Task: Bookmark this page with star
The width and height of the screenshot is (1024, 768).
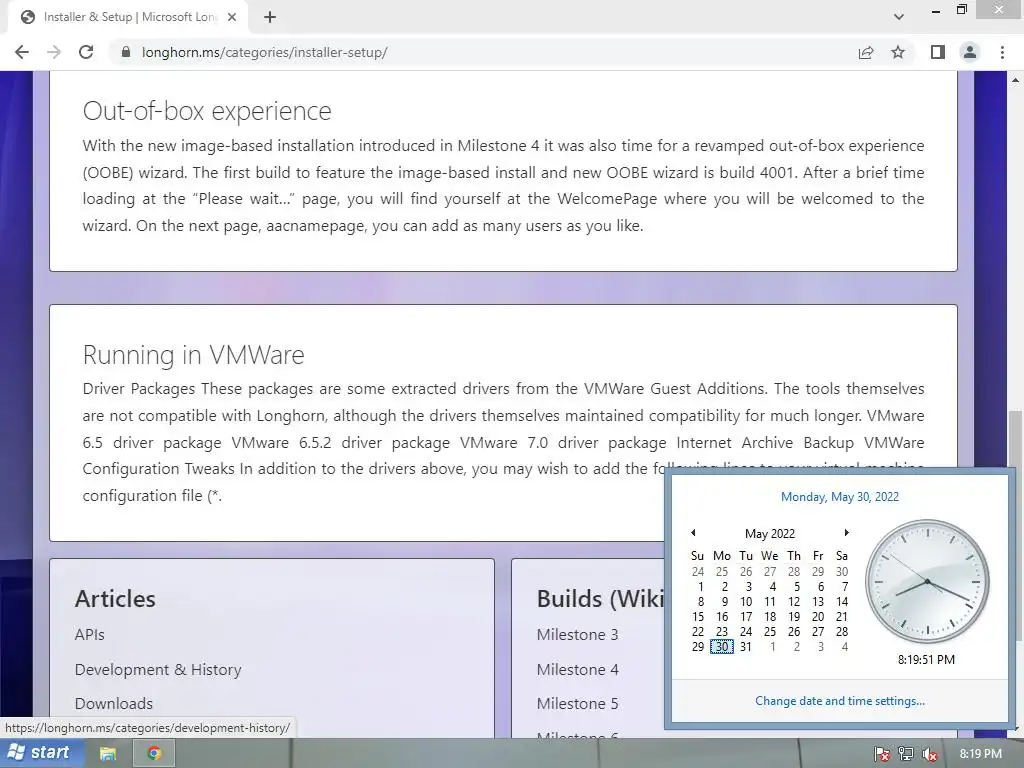Action: click(898, 52)
